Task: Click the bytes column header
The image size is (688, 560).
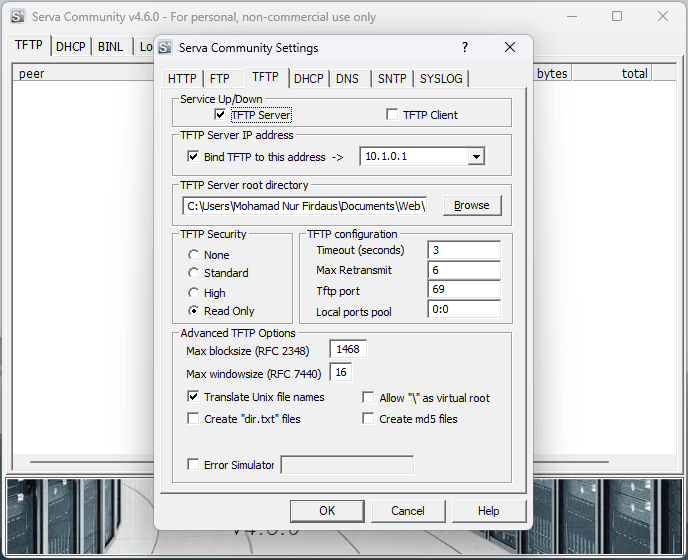Action: pyautogui.click(x=552, y=73)
